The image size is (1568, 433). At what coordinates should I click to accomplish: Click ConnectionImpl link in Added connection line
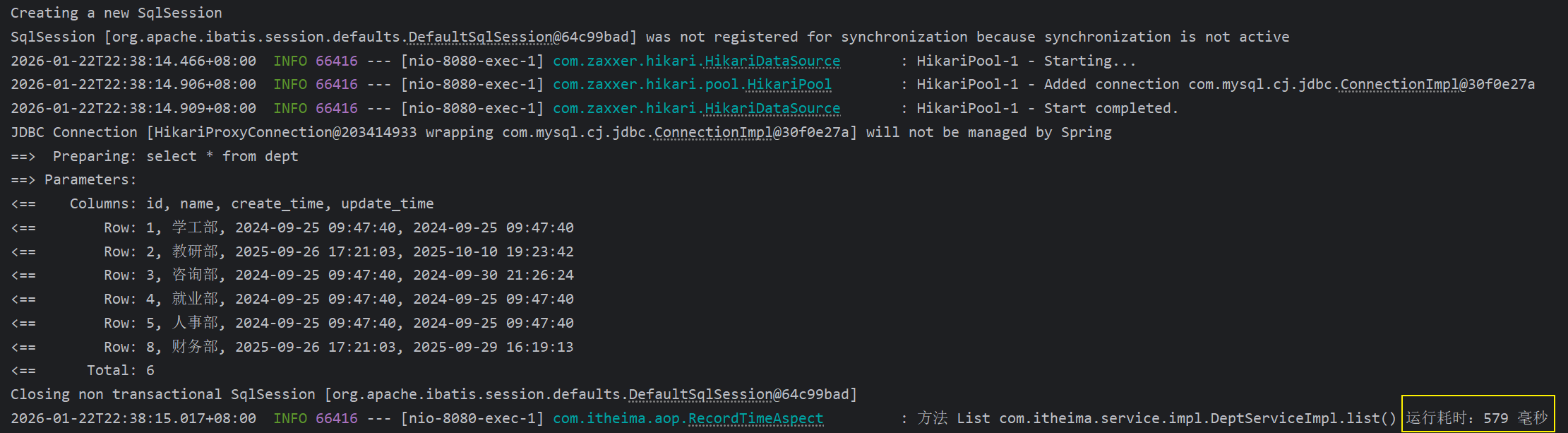(x=1399, y=85)
